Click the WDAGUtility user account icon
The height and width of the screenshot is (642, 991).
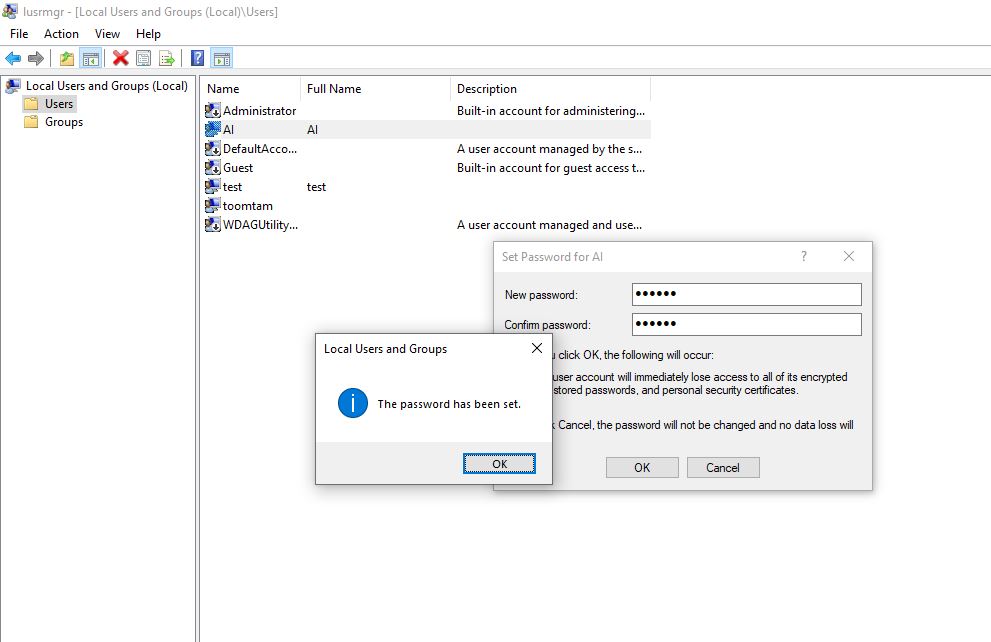pos(212,224)
